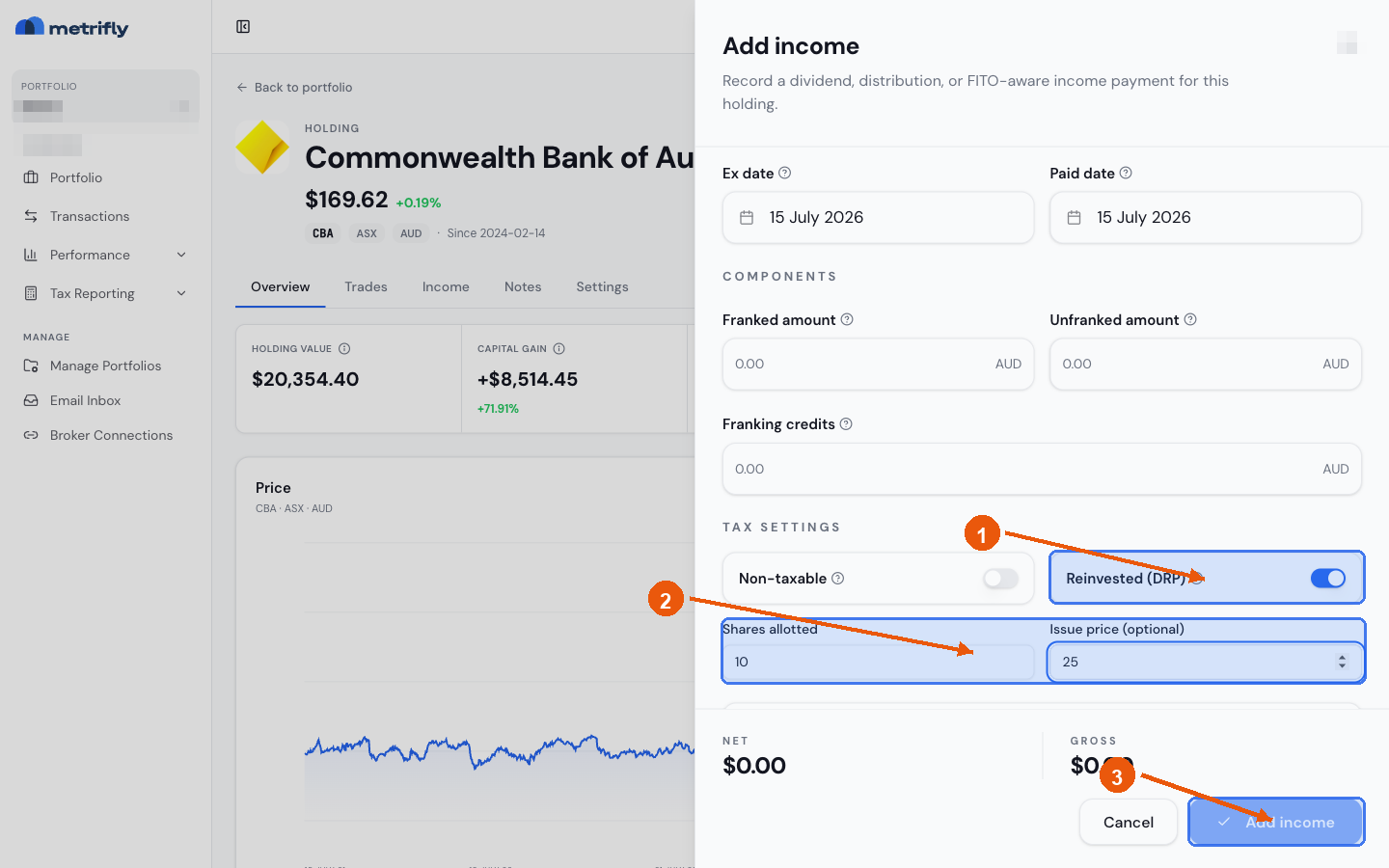Click the Non-taxable help icon
The height and width of the screenshot is (868, 1389).
point(838,578)
